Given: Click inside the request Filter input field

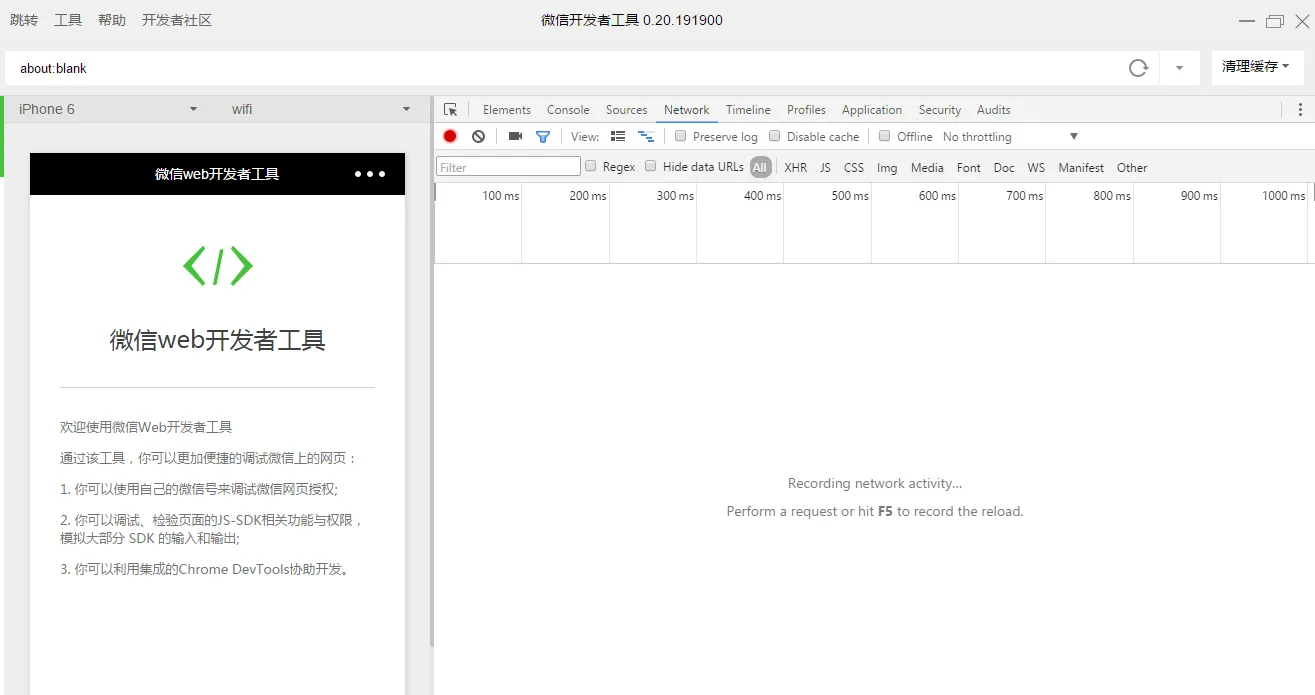Looking at the screenshot, I should [x=505, y=166].
